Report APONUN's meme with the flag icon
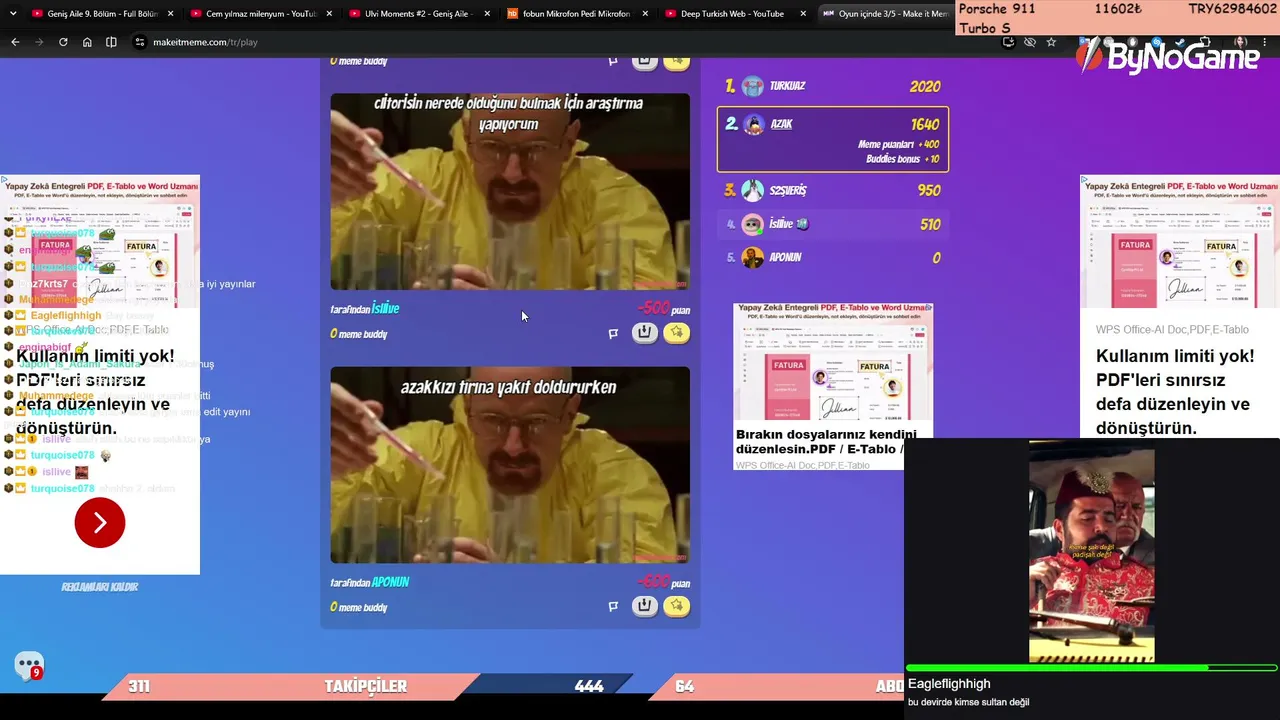 613,606
